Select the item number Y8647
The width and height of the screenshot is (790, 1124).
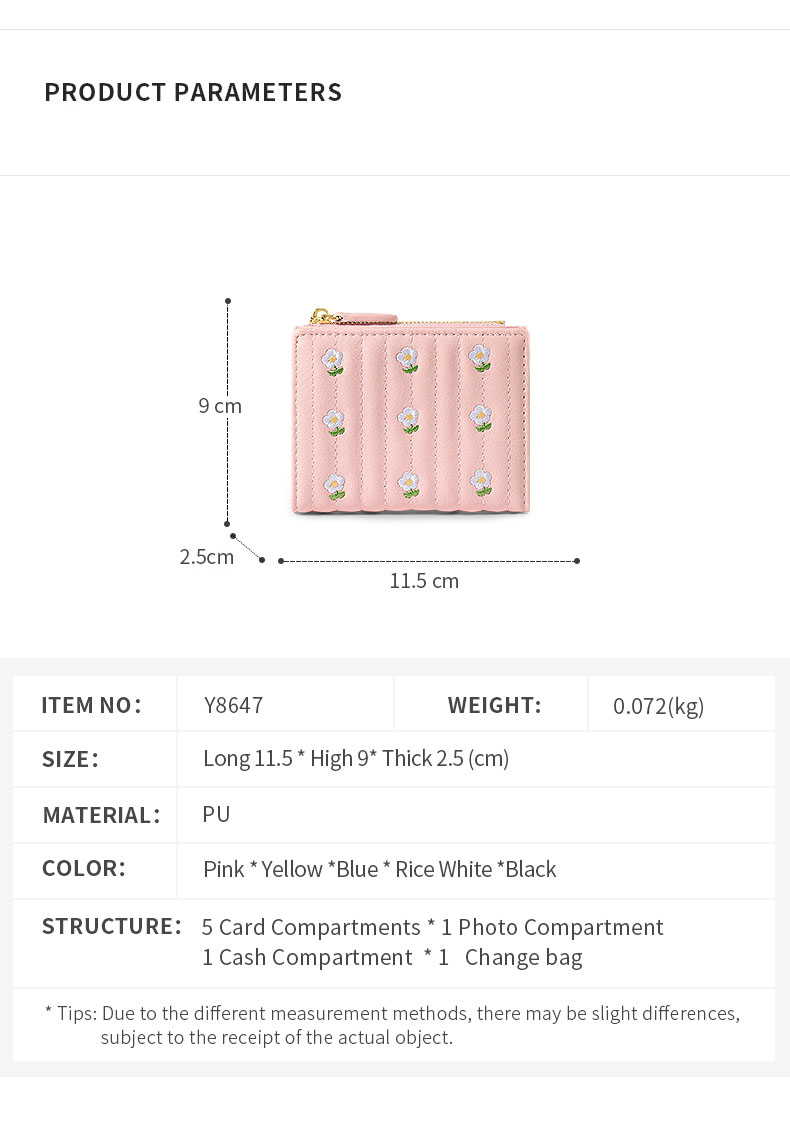pyautogui.click(x=234, y=705)
